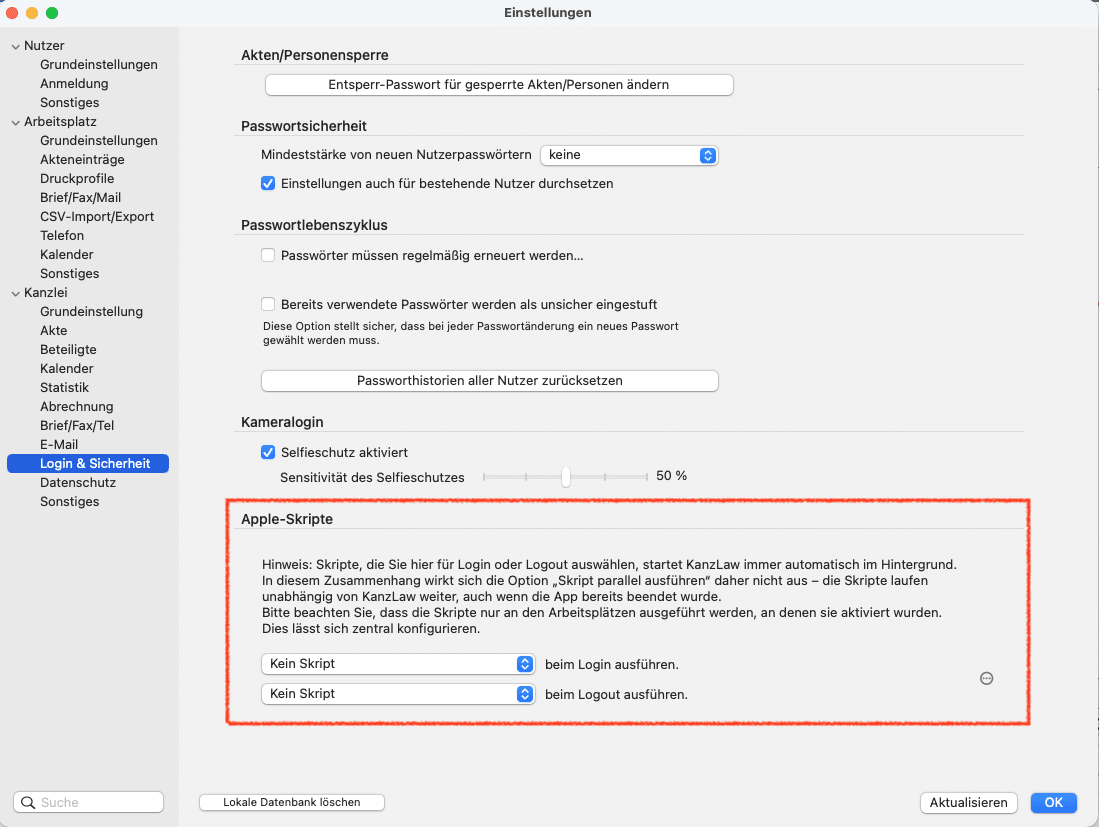The height and width of the screenshot is (827, 1099).
Task: Toggle 'Passwörter müssen regelmäßig erneuert werden' checkbox
Action: pos(268,255)
